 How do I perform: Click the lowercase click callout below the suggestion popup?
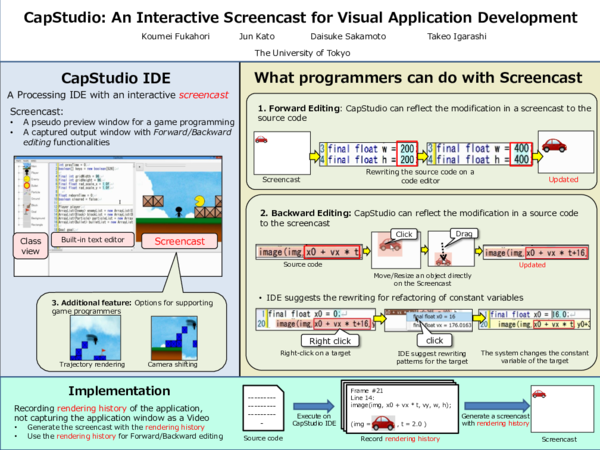pos(434,340)
